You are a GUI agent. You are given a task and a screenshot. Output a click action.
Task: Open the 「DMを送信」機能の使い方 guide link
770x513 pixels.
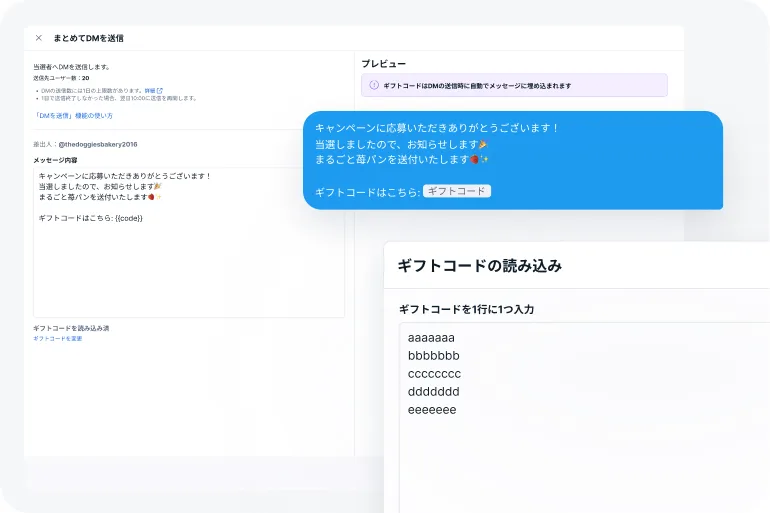pyautogui.click(x=73, y=116)
